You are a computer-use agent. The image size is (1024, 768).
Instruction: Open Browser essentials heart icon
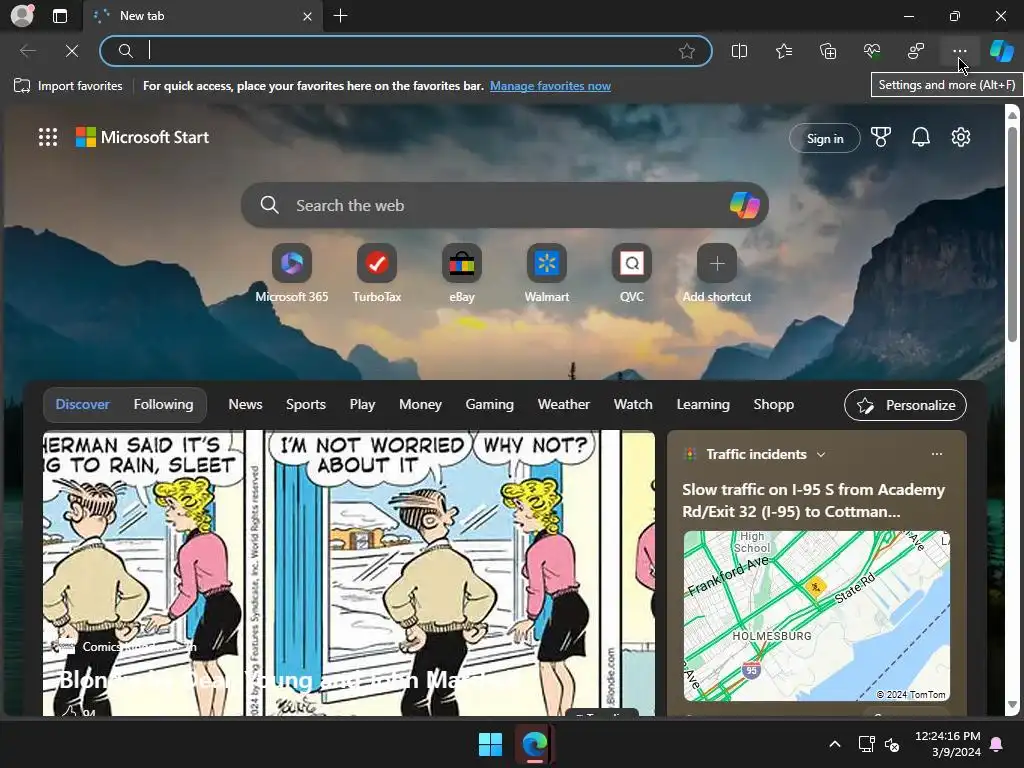click(x=872, y=51)
